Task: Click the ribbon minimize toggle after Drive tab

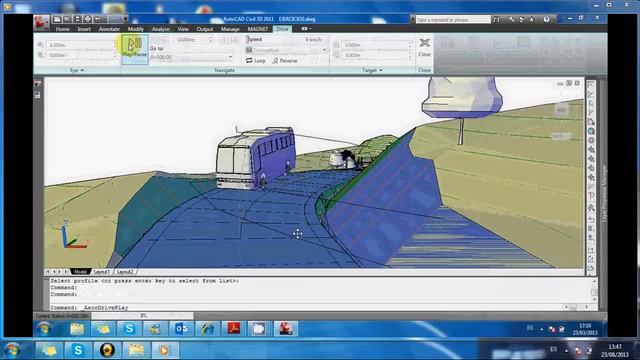Action: coord(305,29)
